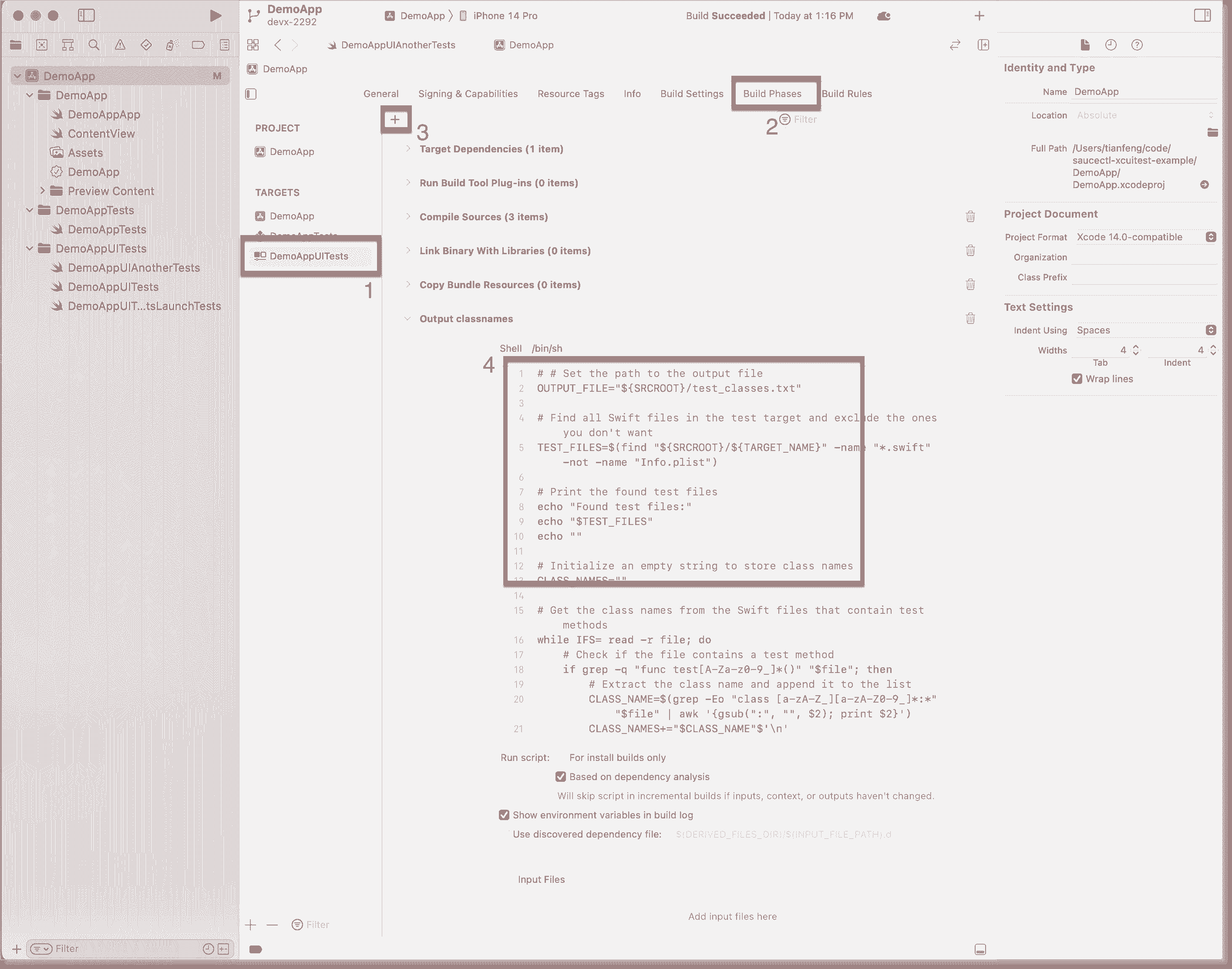
Task: Open the Report navigator
Action: pyautogui.click(x=225, y=44)
